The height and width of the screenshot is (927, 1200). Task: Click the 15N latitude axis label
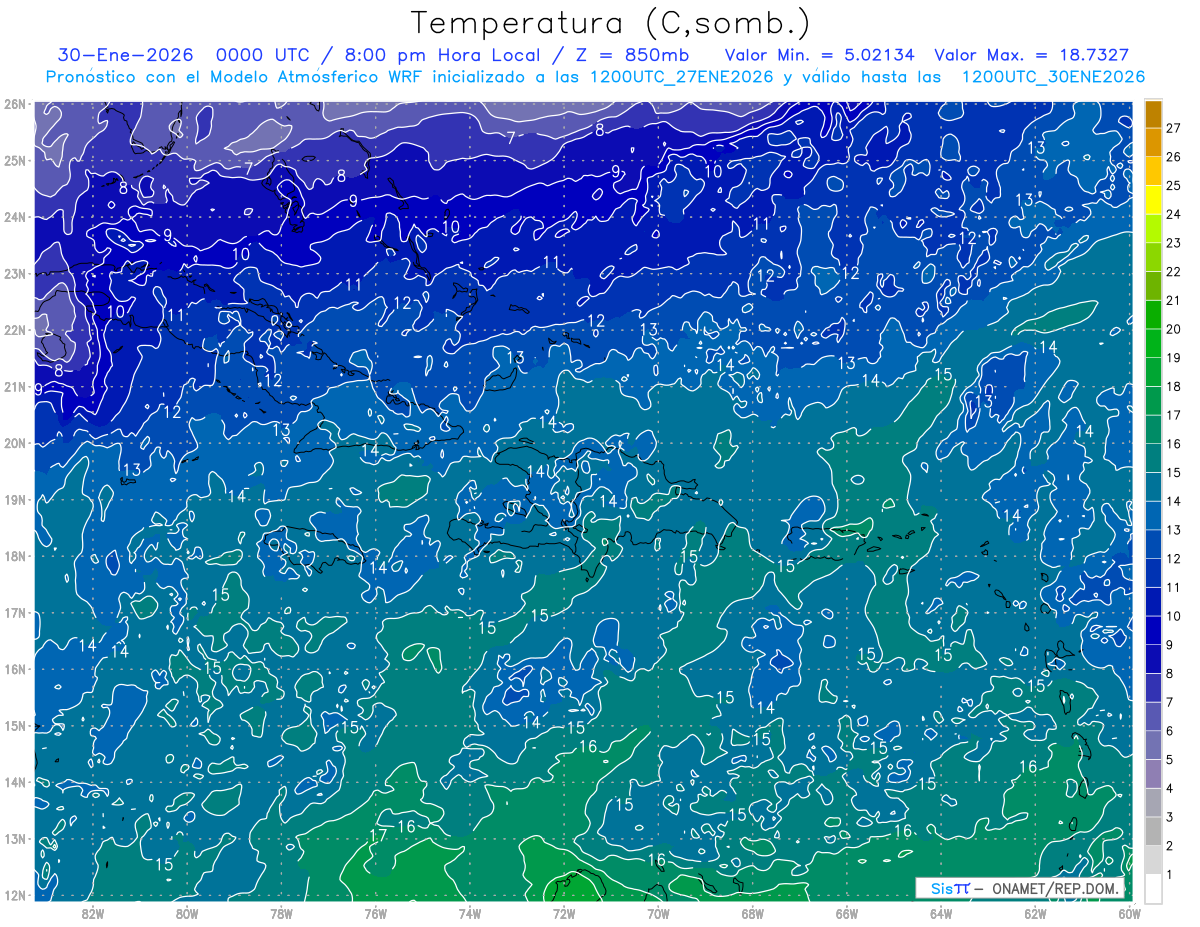point(14,725)
